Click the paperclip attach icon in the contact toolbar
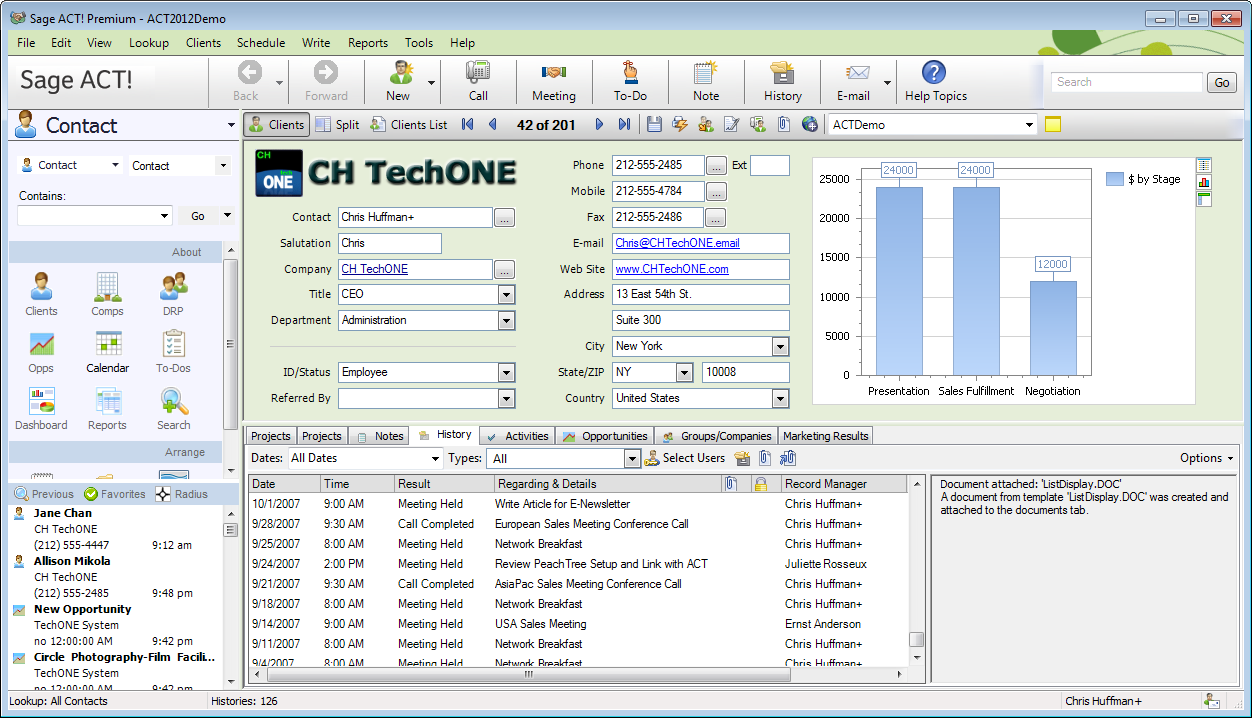The width and height of the screenshot is (1252, 718). [x=784, y=125]
